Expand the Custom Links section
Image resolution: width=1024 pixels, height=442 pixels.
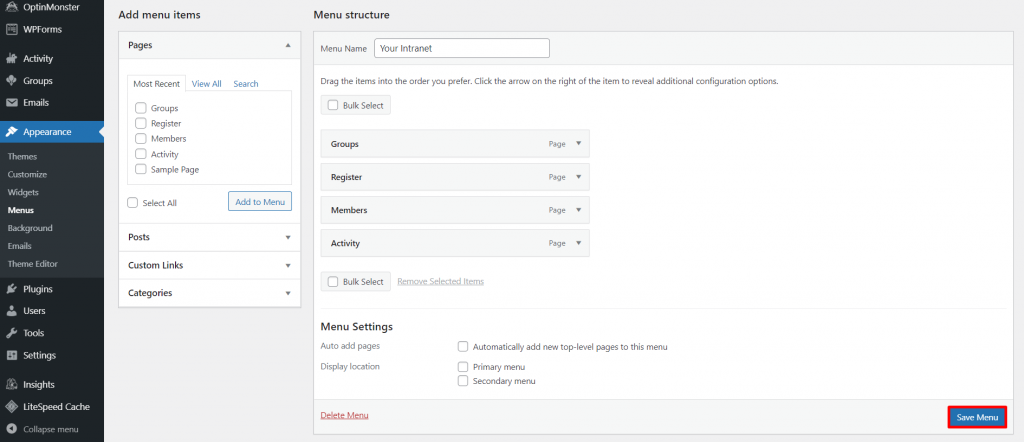point(208,265)
